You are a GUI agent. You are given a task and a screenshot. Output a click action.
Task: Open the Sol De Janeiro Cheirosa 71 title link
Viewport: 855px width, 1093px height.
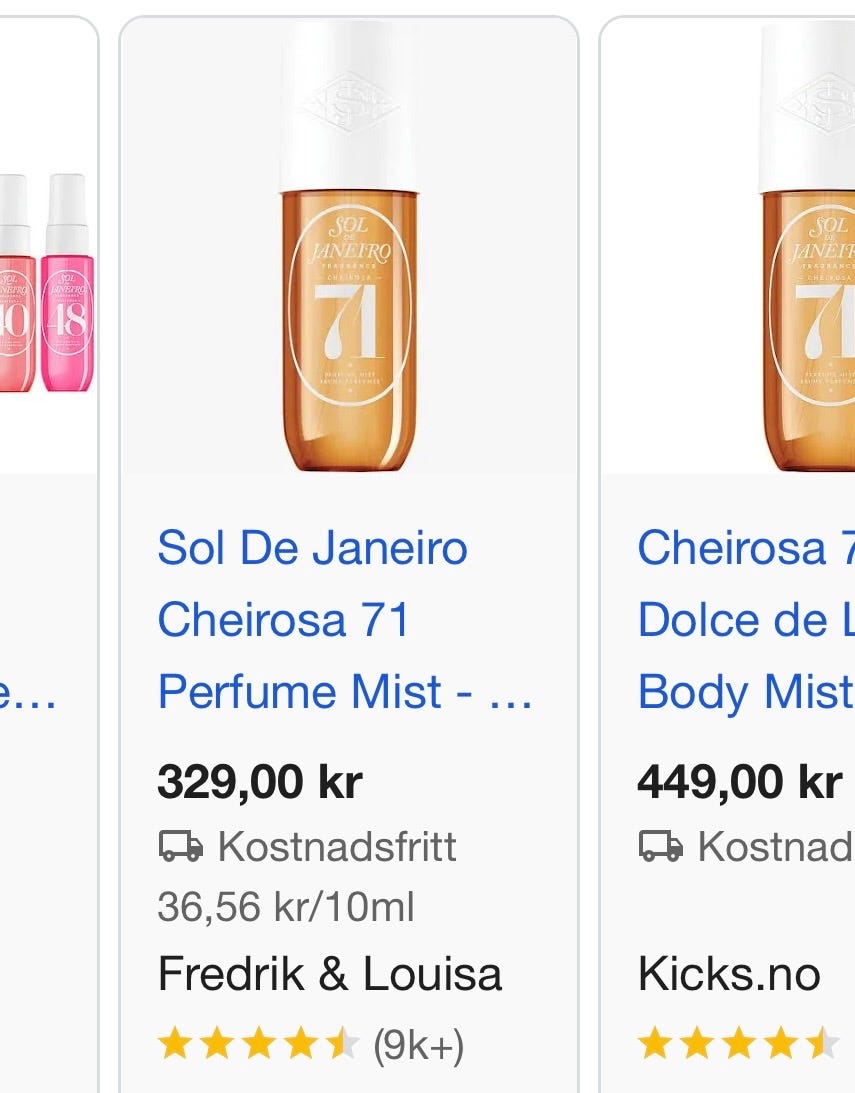click(345, 620)
